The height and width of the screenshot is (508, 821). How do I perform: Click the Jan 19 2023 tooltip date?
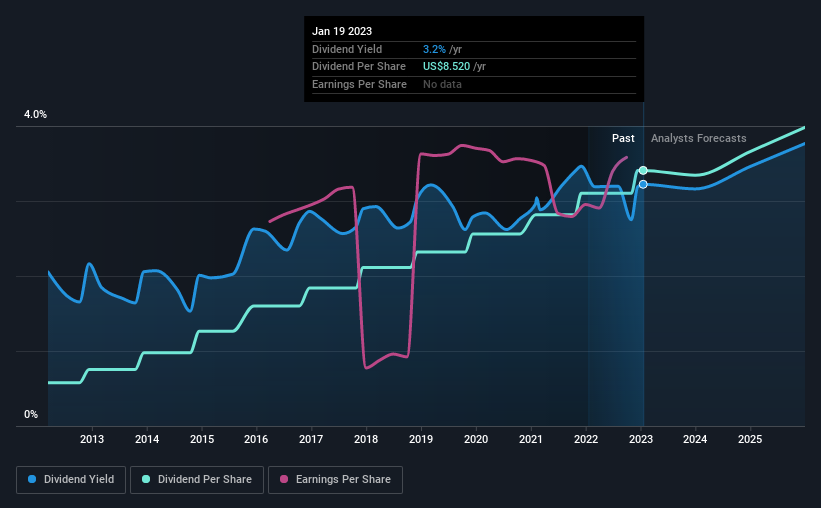click(342, 31)
